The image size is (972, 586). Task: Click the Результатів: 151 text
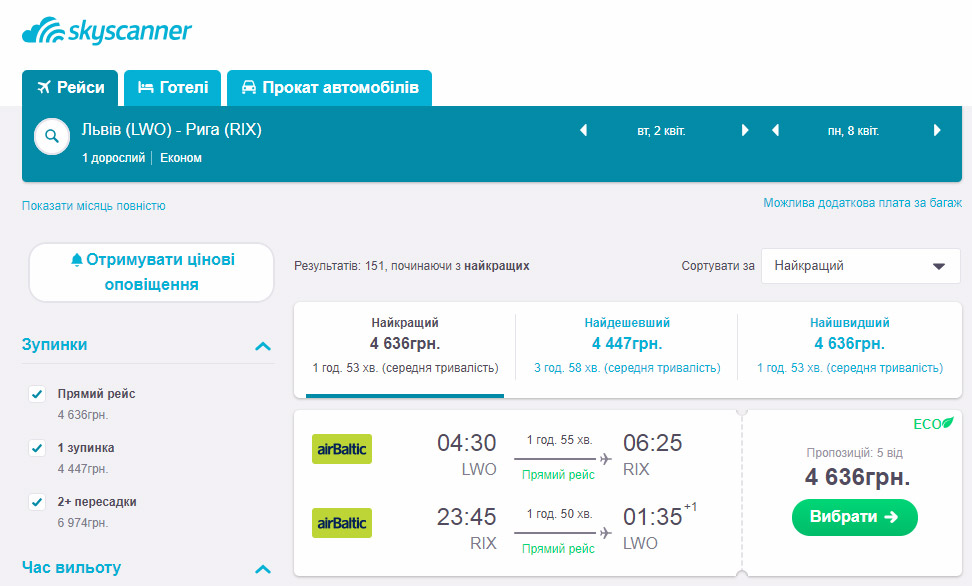tap(339, 266)
